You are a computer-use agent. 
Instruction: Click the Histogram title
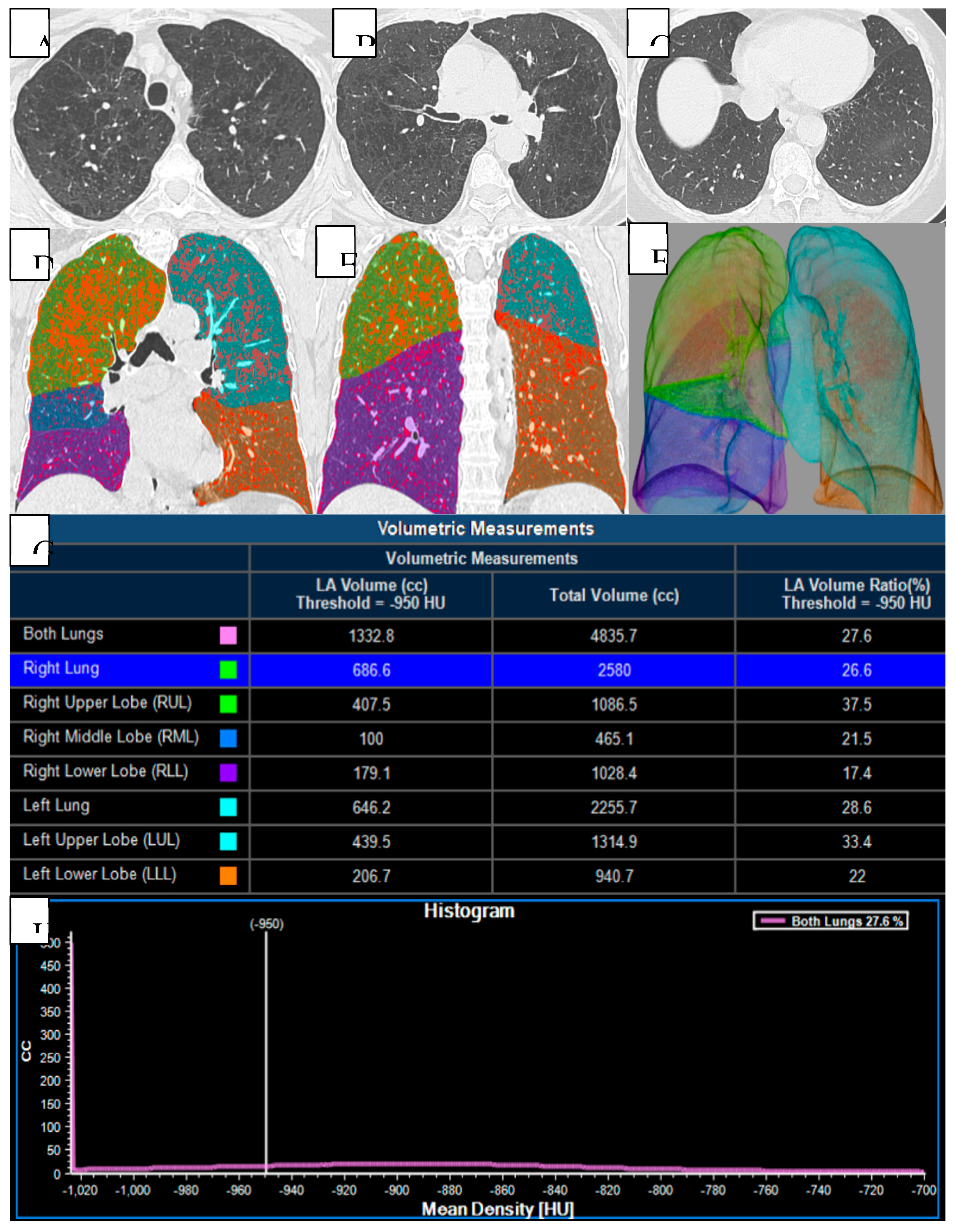[469, 911]
